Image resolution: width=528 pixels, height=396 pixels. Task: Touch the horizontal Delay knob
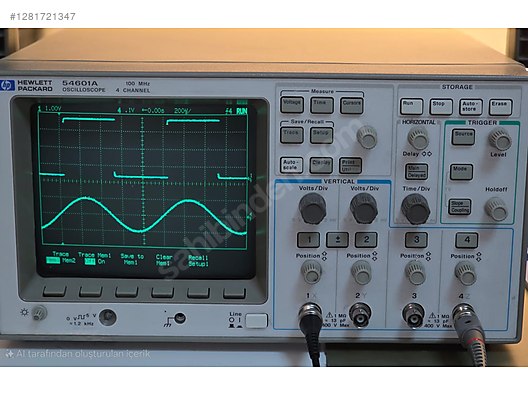click(418, 138)
